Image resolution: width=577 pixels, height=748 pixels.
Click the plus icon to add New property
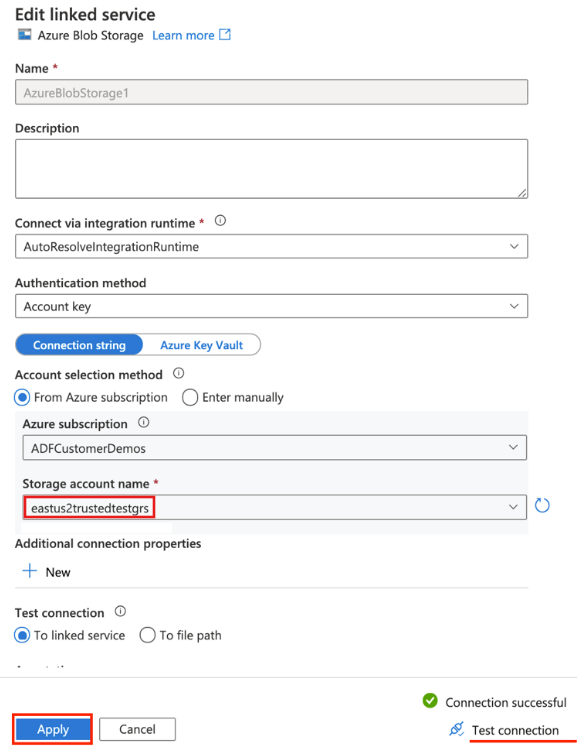point(30,571)
